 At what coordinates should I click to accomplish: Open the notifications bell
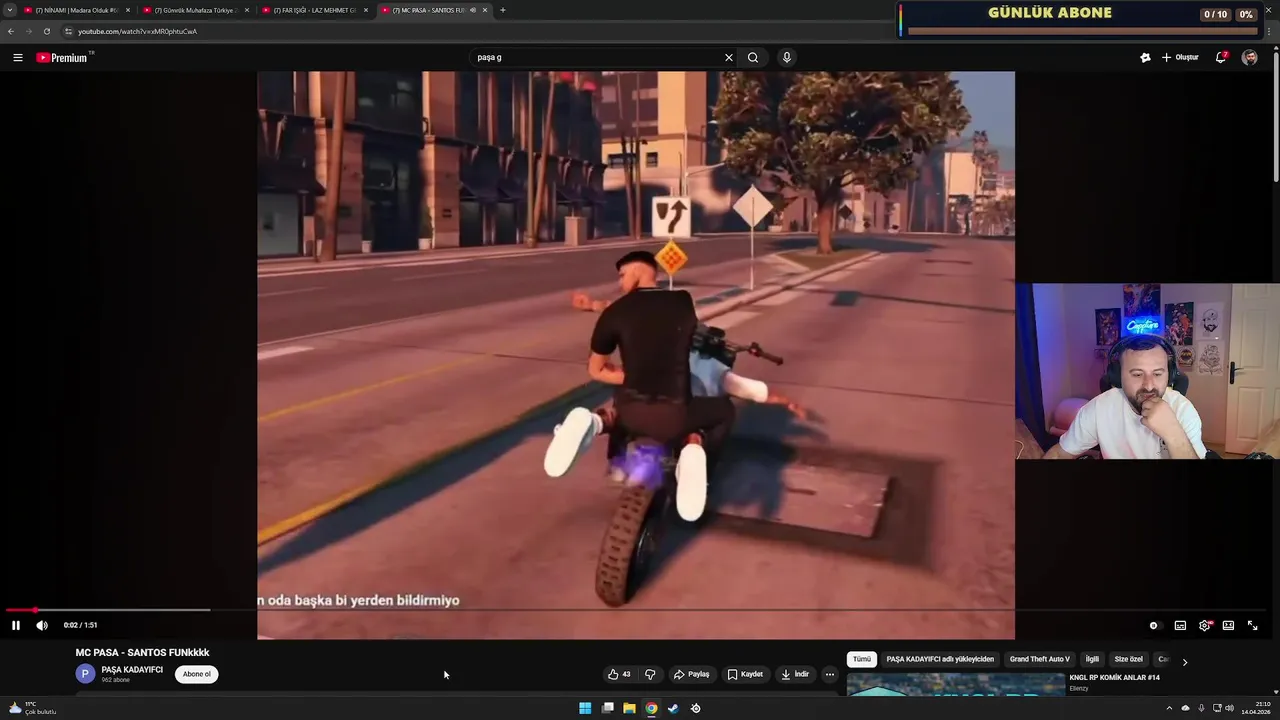(1220, 57)
